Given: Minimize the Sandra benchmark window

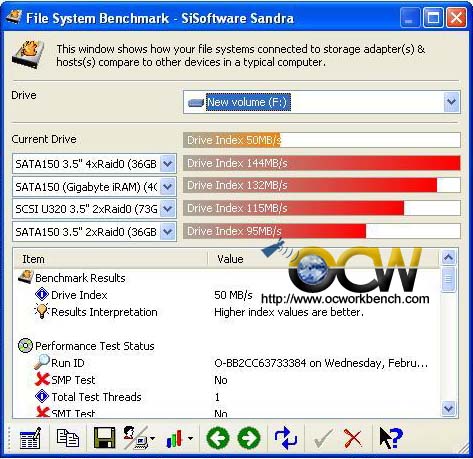Looking at the screenshot, I should point(409,17).
